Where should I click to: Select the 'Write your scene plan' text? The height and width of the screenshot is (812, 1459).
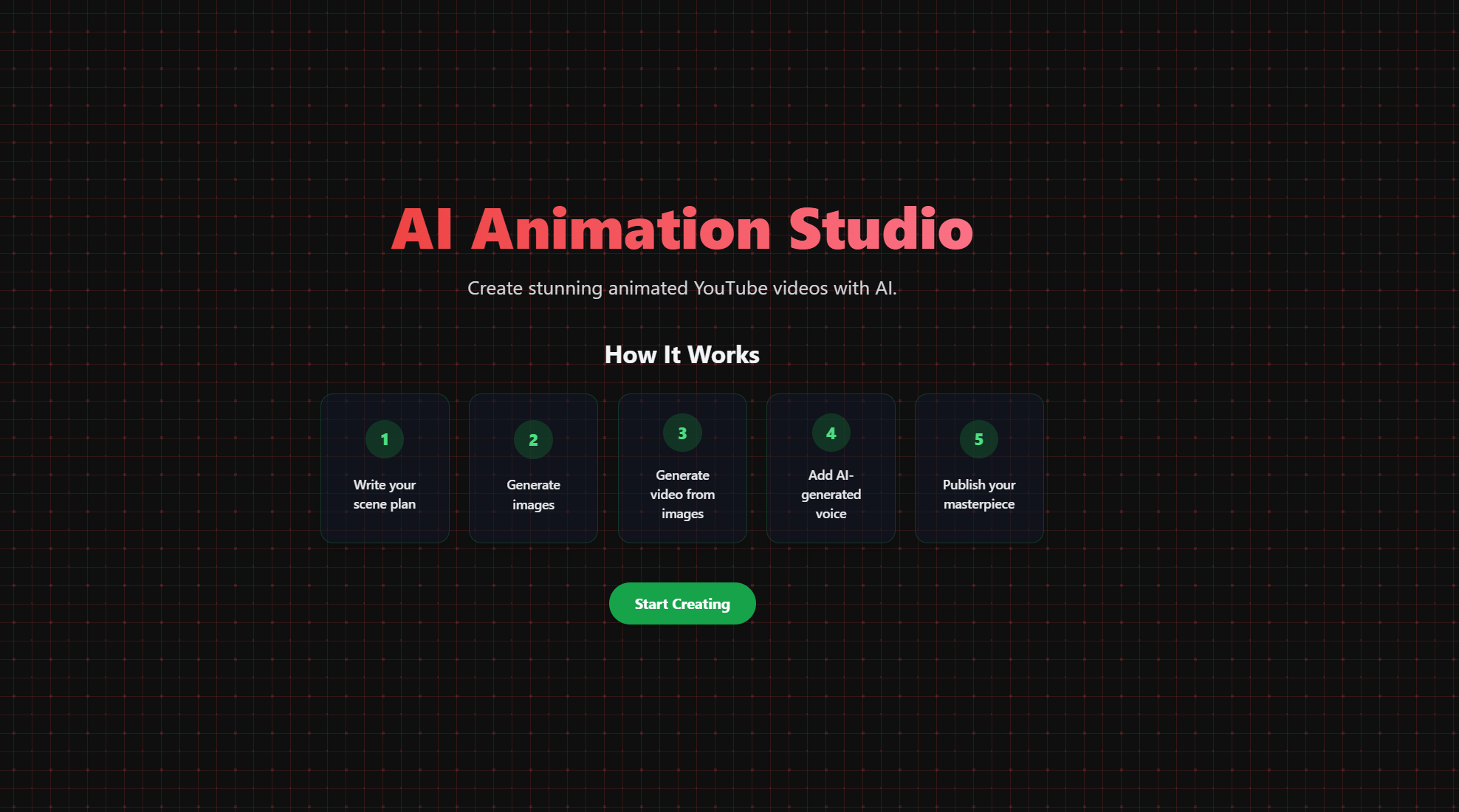[385, 495]
